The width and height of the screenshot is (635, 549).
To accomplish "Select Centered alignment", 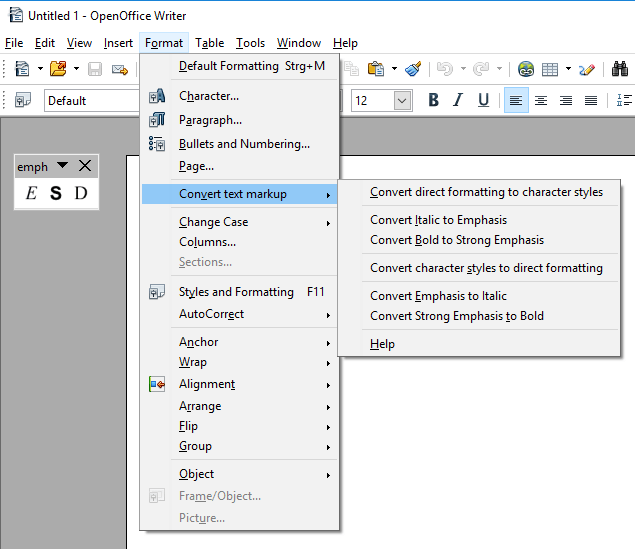I will point(541,100).
